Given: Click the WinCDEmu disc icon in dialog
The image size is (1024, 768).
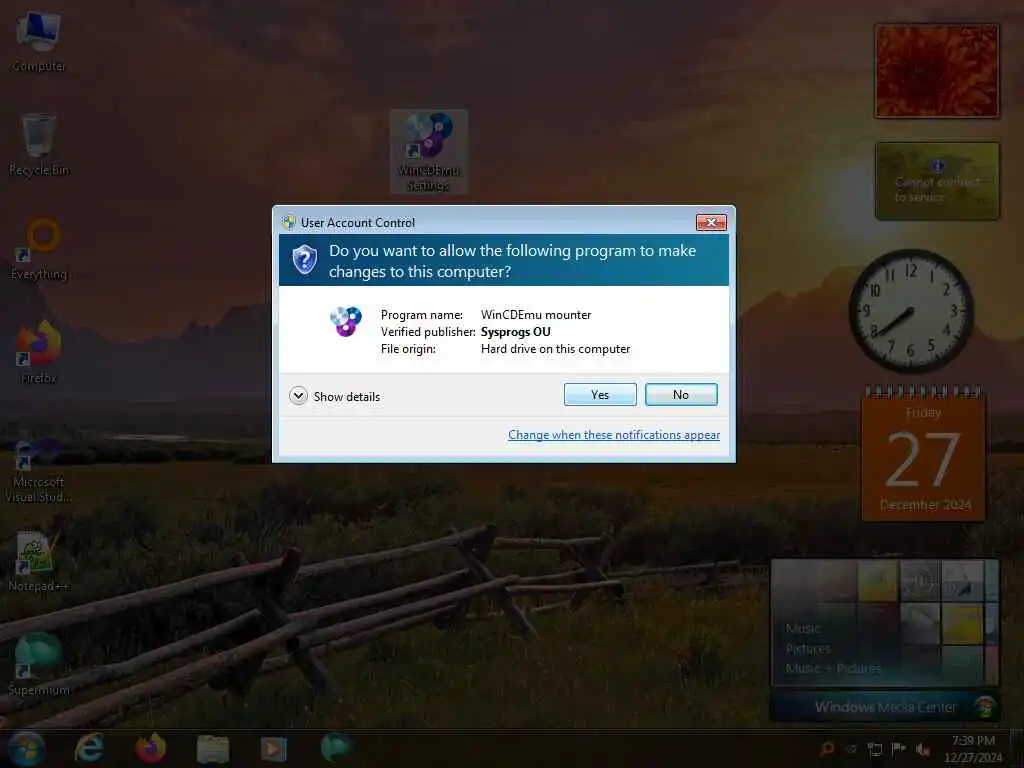Looking at the screenshot, I should pos(345,321).
